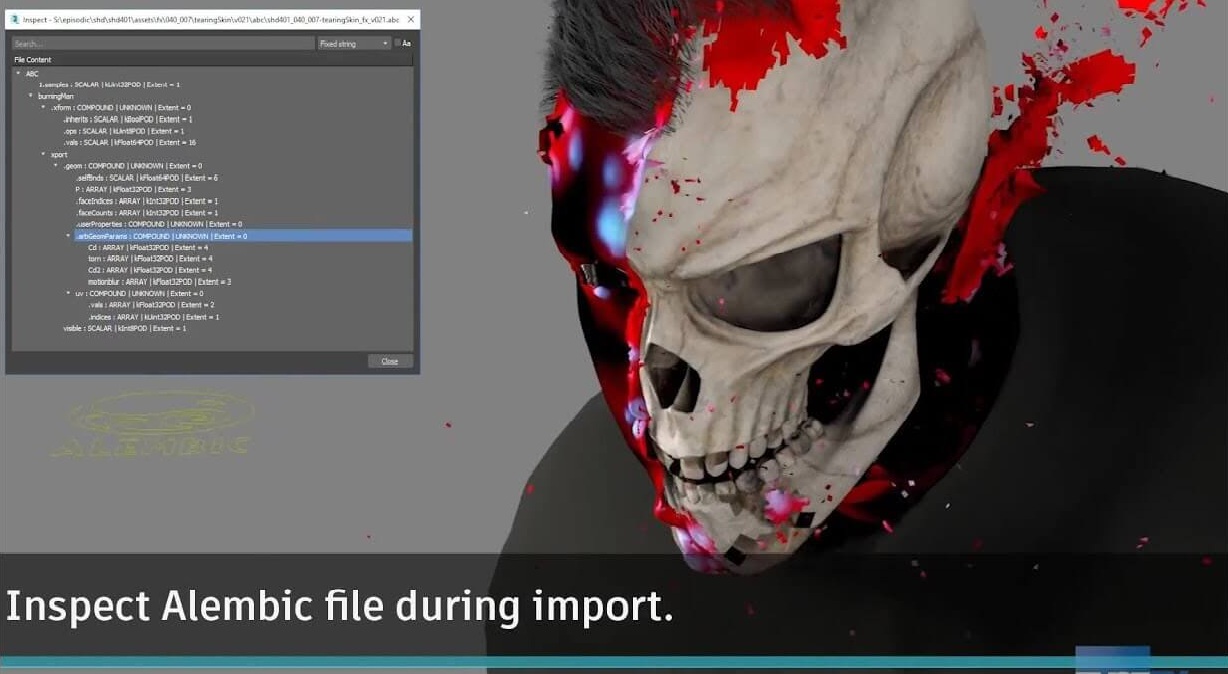Collapse the xport tree node
This screenshot has width=1228, height=674.
tap(43, 154)
